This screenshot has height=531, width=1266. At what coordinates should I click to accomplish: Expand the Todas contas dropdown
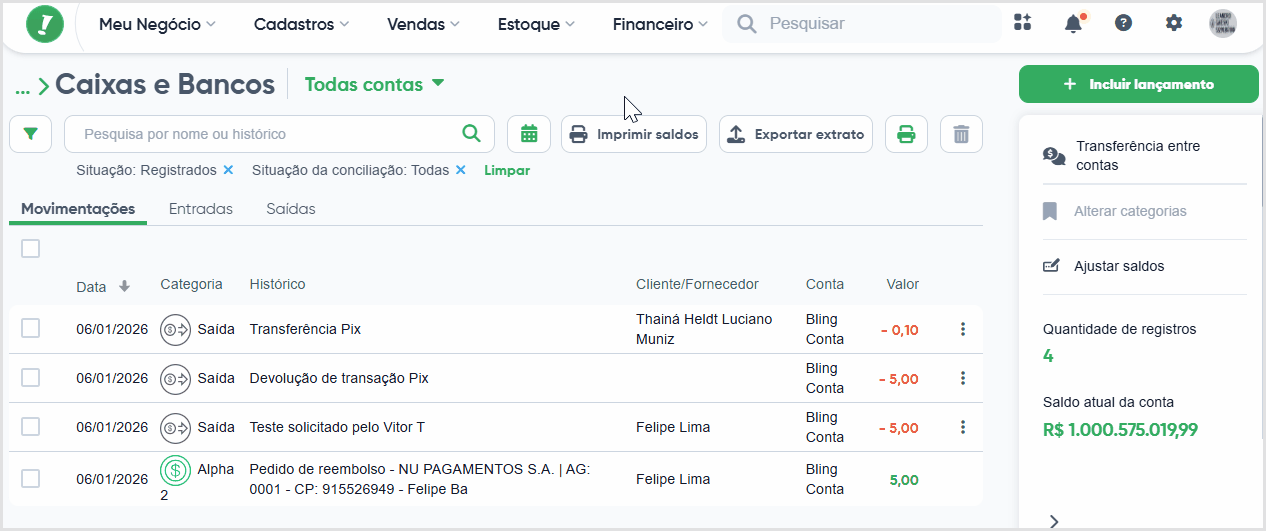click(374, 85)
